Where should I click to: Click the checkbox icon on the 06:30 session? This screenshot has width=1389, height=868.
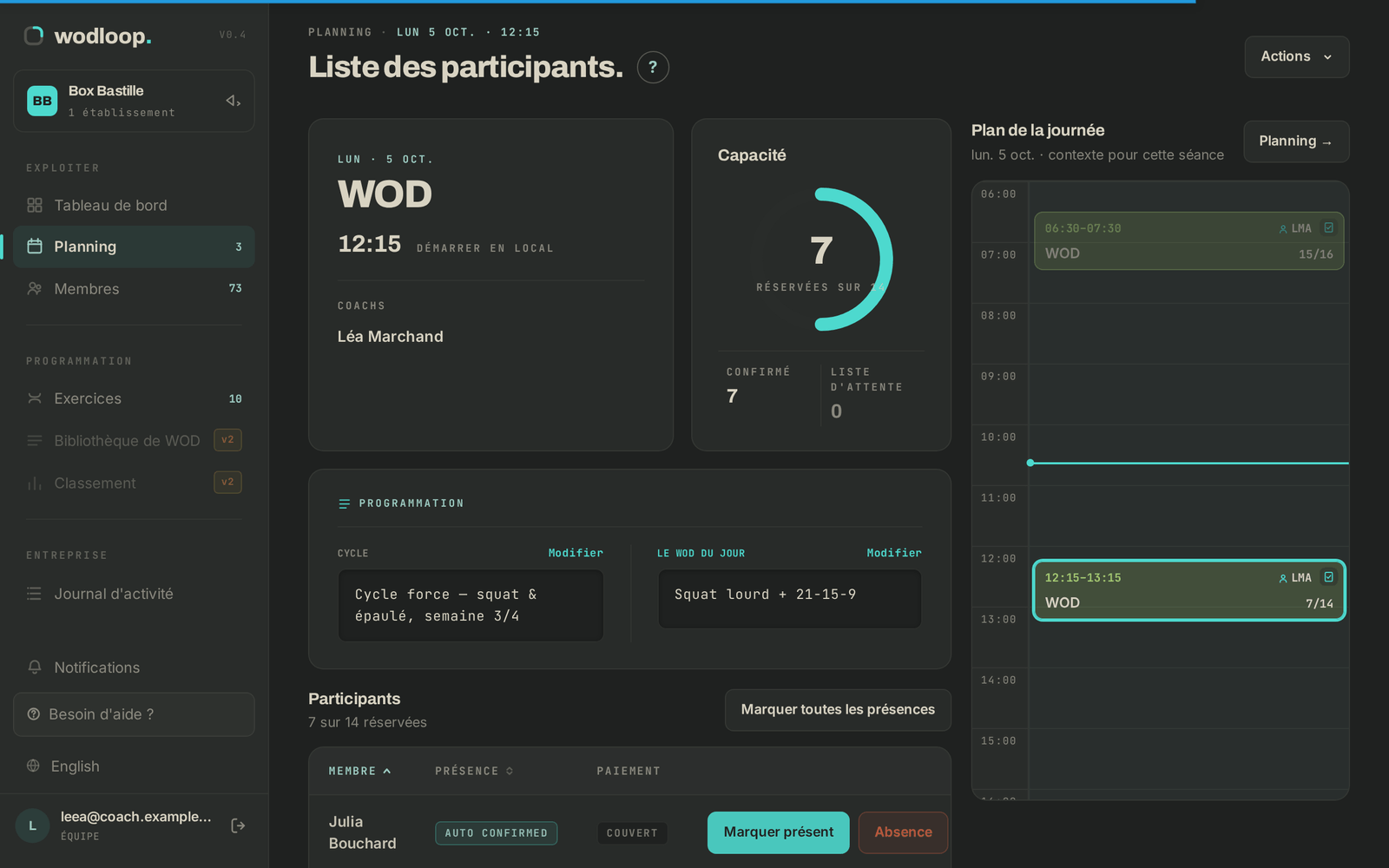click(1328, 228)
